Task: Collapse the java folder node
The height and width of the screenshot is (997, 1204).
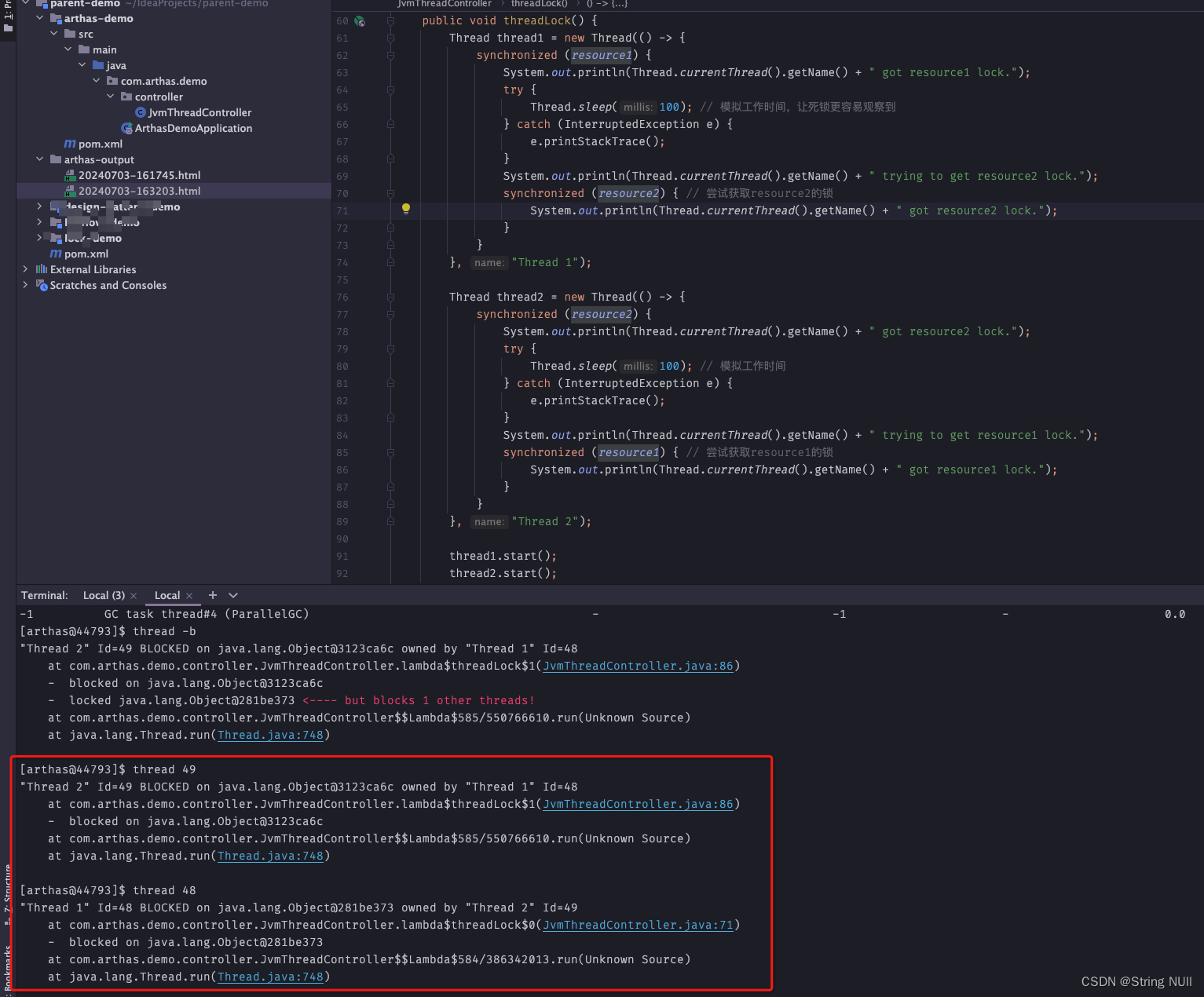Action: tap(82, 65)
